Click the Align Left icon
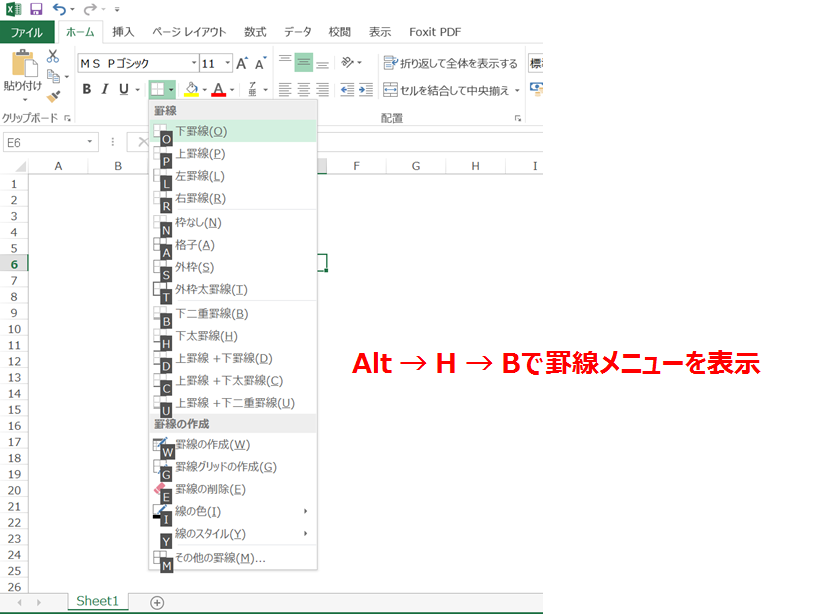Image resolution: width=830 pixels, height=614 pixels. click(x=285, y=89)
